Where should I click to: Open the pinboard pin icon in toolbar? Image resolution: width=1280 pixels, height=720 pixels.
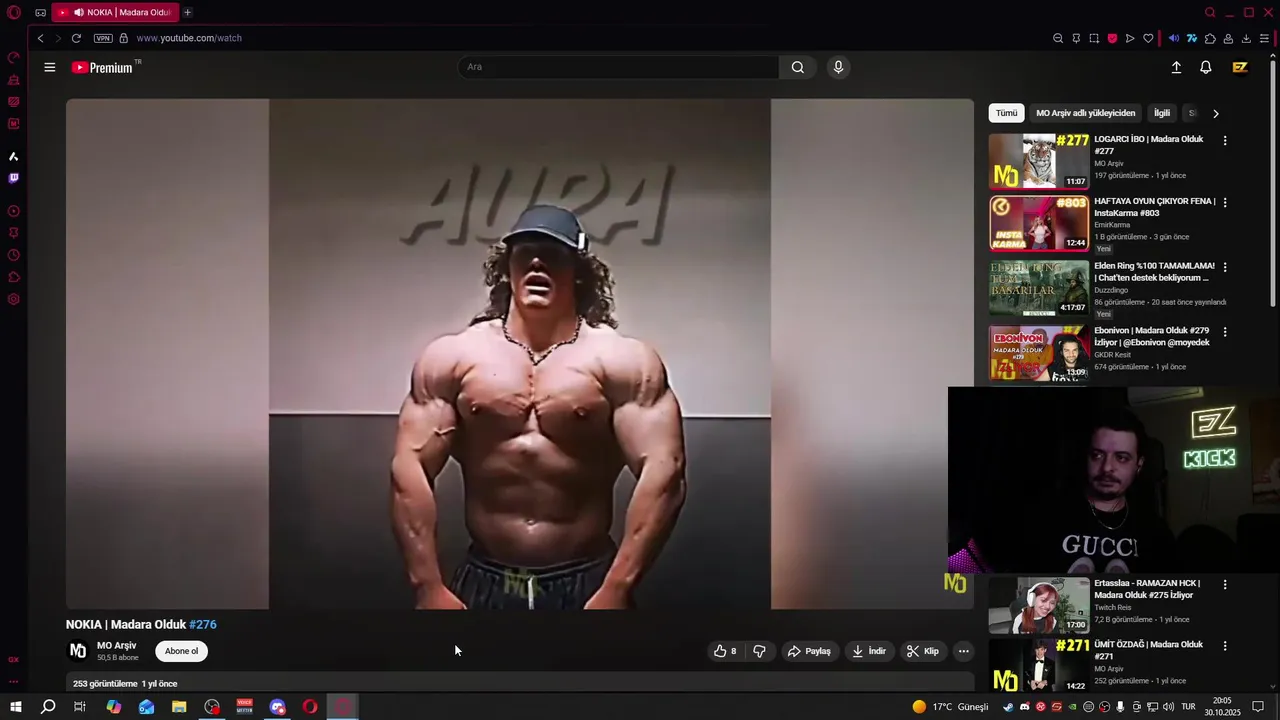pyautogui.click(x=1076, y=38)
